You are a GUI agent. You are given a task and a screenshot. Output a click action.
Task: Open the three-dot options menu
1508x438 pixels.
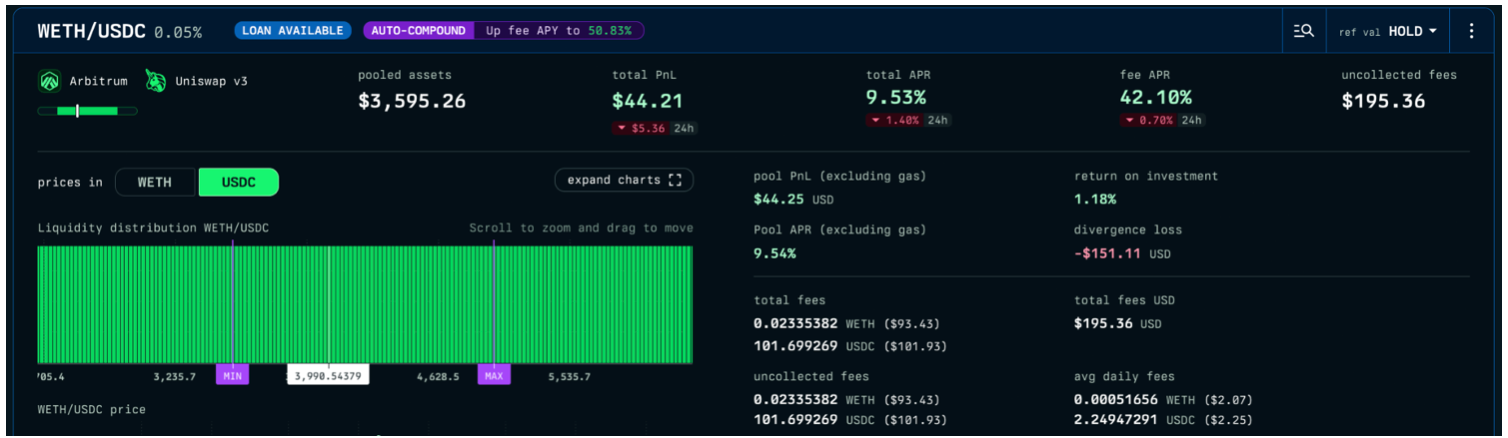(x=1471, y=31)
